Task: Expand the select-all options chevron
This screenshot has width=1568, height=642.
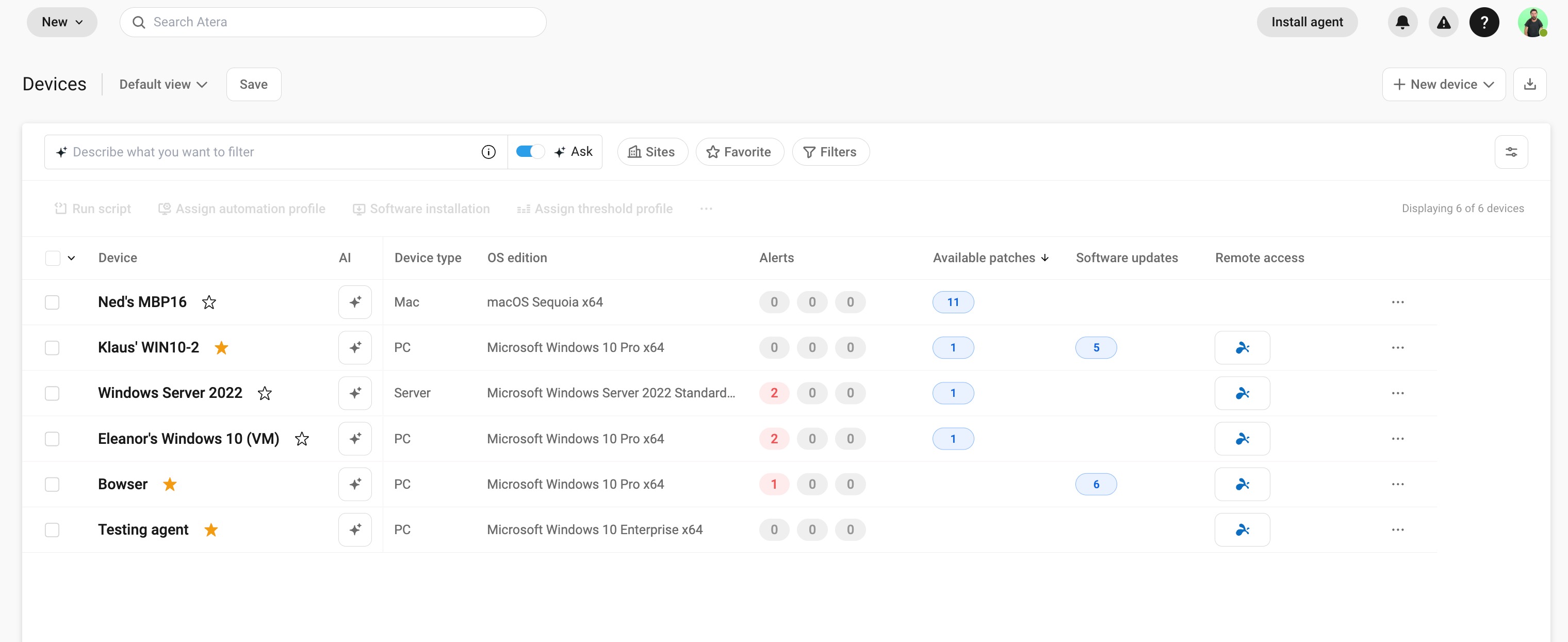Action: pyautogui.click(x=71, y=258)
